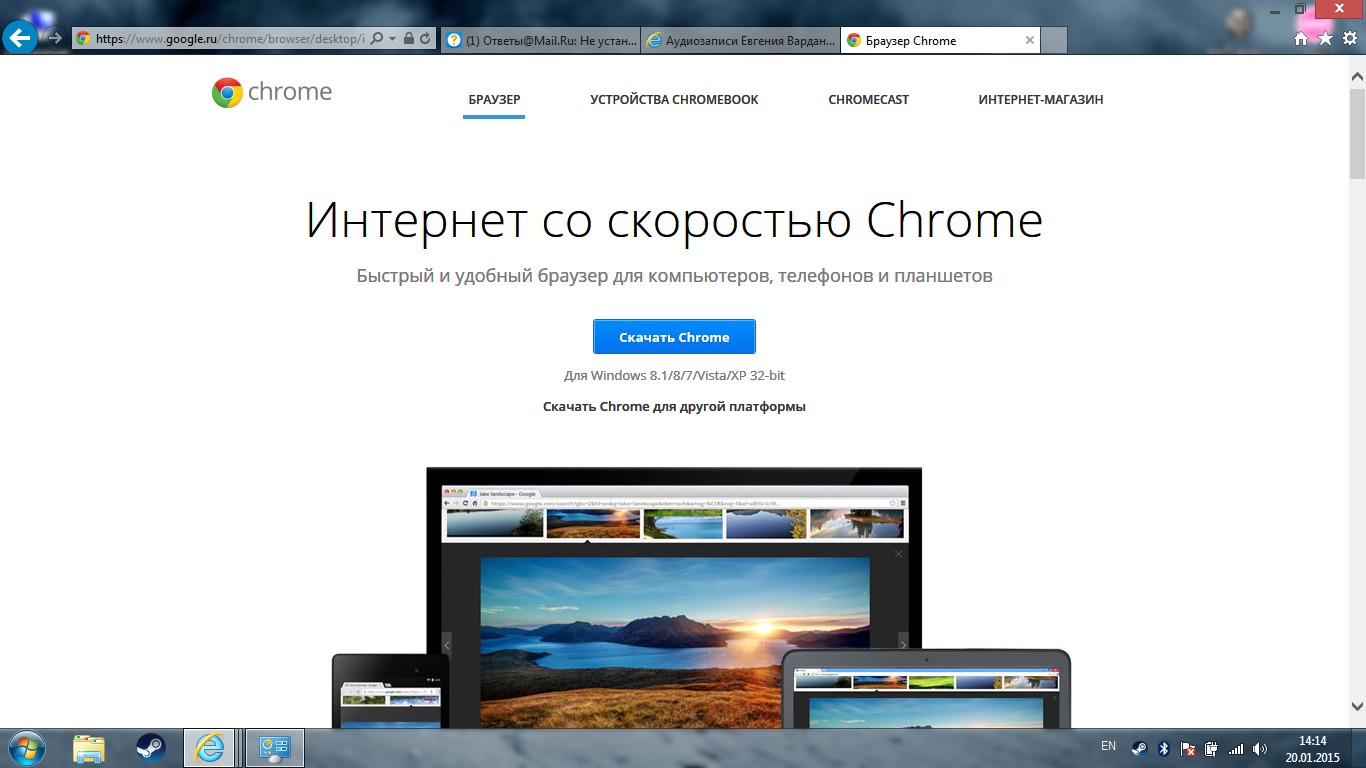Click the search magnifier in address bar
1366x768 pixels.
tap(376, 39)
